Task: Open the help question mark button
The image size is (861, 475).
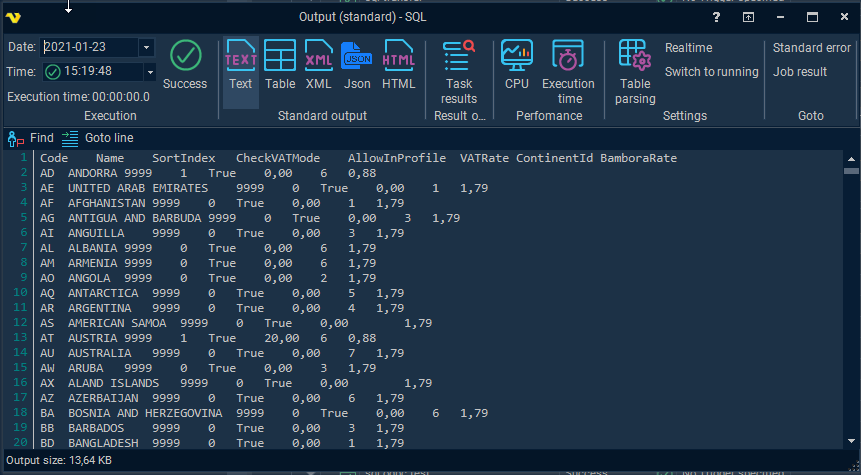Action: pos(716,17)
